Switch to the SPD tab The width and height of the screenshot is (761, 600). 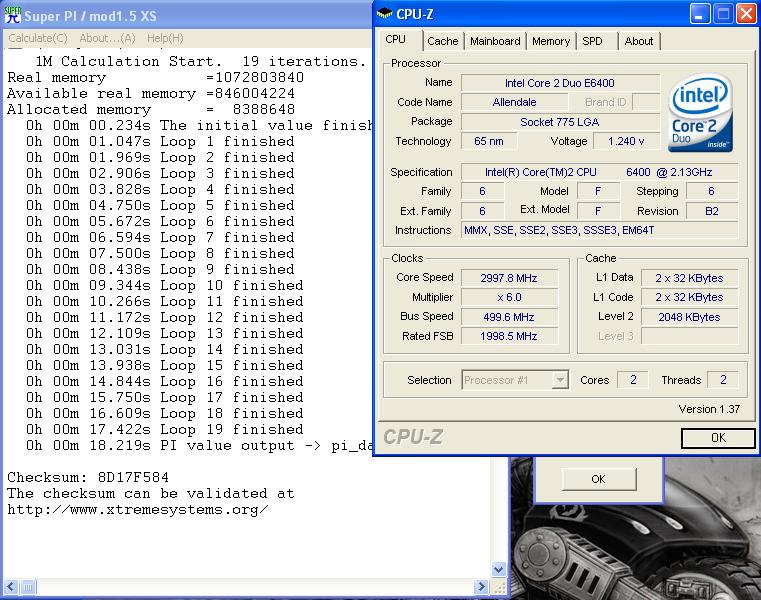coord(593,41)
